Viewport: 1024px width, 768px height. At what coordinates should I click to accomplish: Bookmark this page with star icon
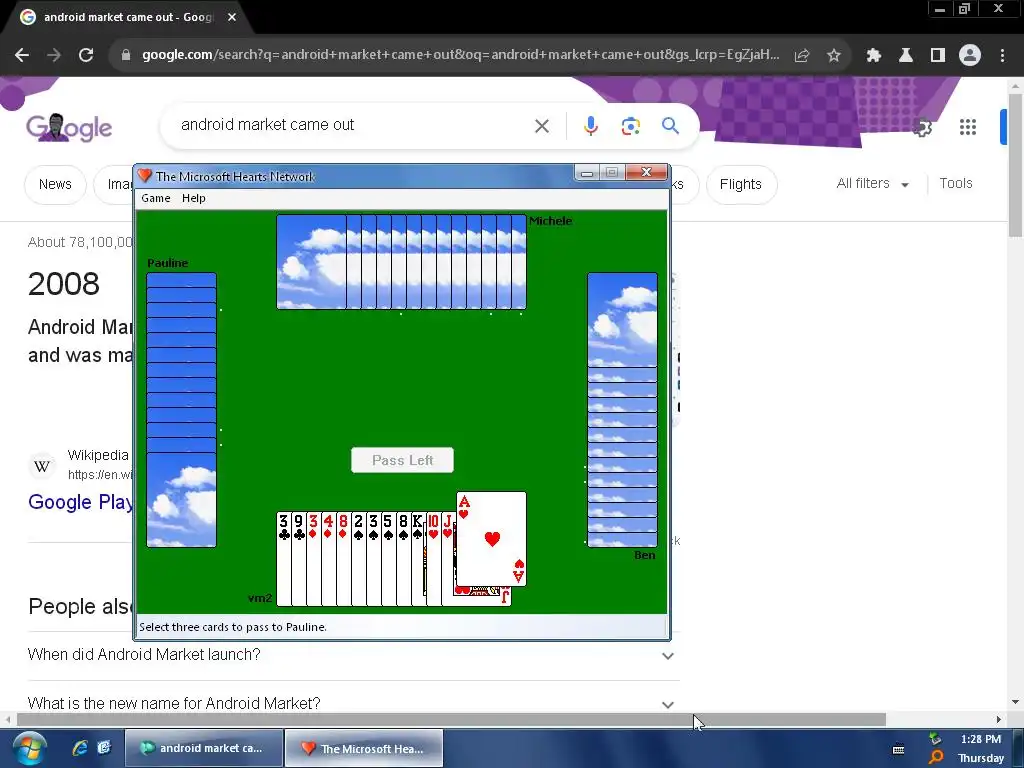834,56
